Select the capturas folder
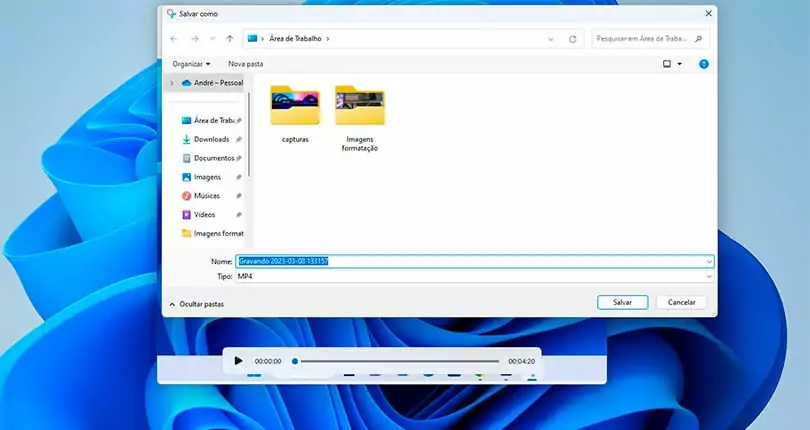The width and height of the screenshot is (810, 430). 295,115
